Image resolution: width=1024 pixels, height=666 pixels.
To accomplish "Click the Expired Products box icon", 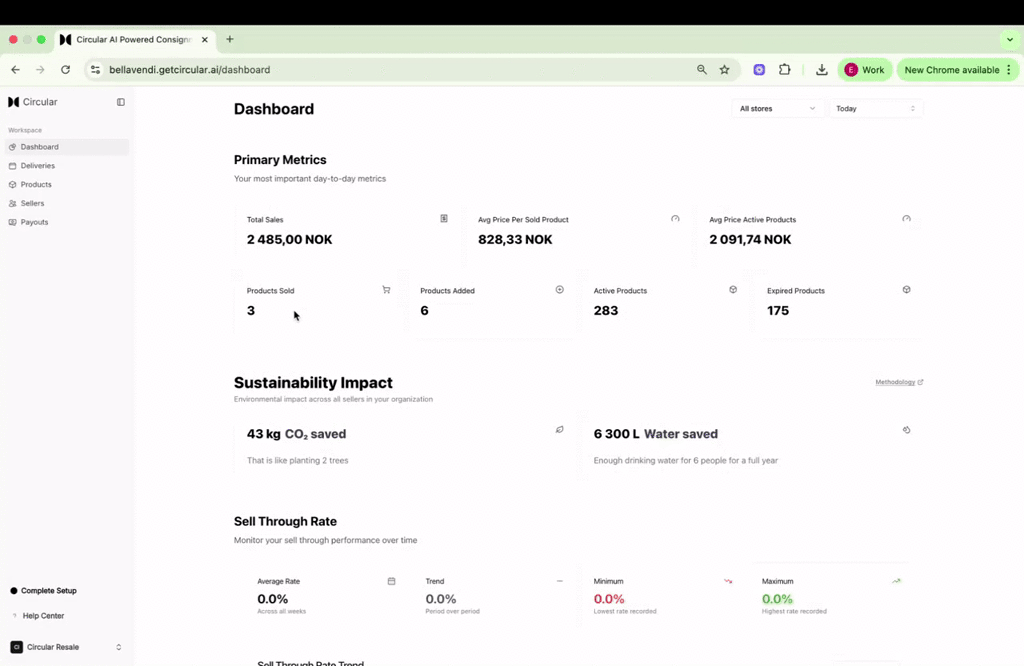I will click(x=906, y=289).
